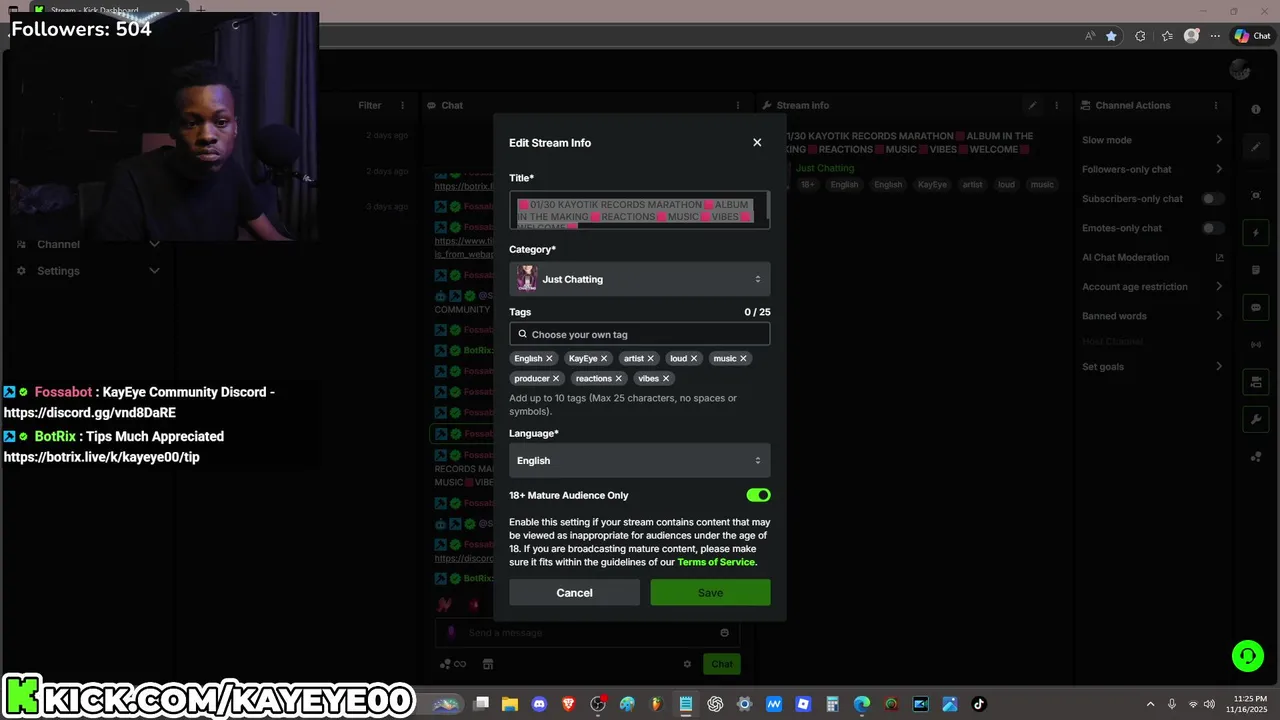Open the Filter panel three-dot menu
This screenshot has height=720, width=1280.
pyautogui.click(x=403, y=105)
